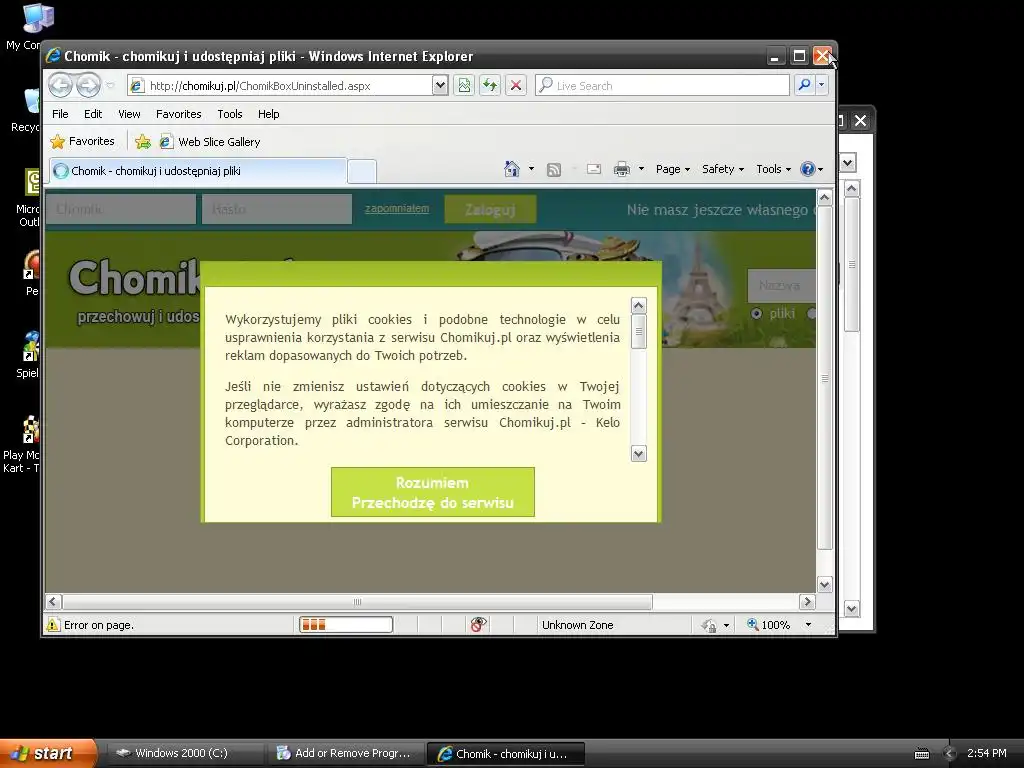Click the horizontal scroll left arrow

coord(54,601)
